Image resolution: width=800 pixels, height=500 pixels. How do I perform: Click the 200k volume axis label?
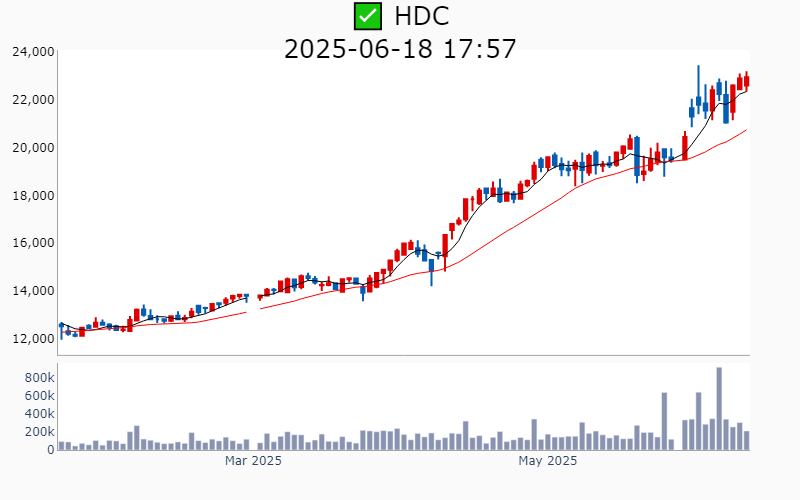tap(39, 432)
